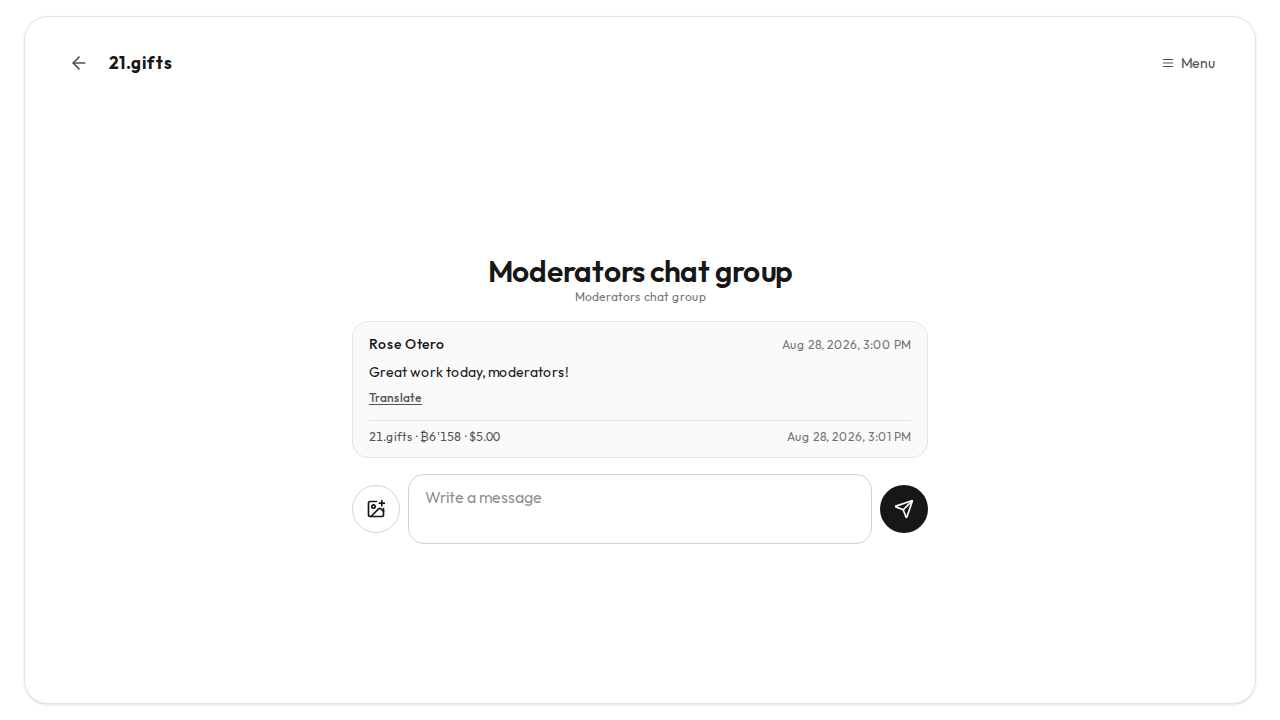Translate Rose Otero's message
Image resolution: width=1280 pixels, height=720 pixels.
(395, 398)
